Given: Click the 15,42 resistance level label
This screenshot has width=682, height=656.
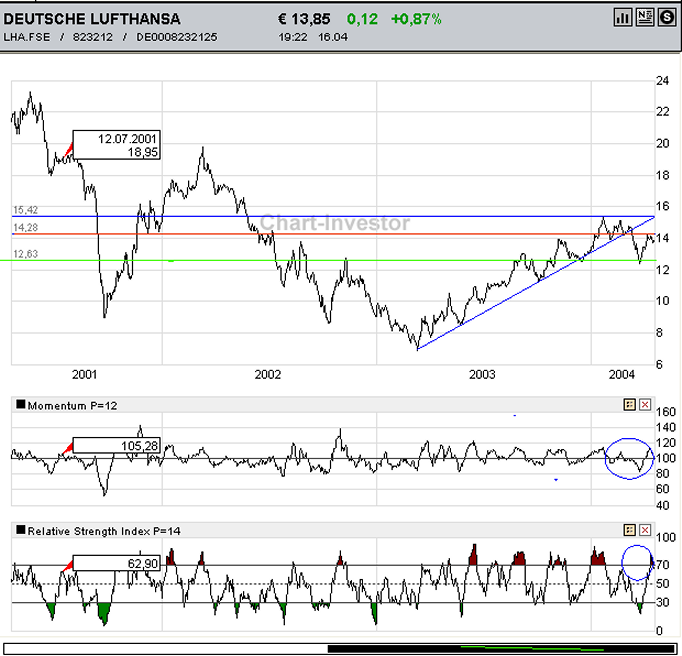Looking at the screenshot, I should [26, 210].
